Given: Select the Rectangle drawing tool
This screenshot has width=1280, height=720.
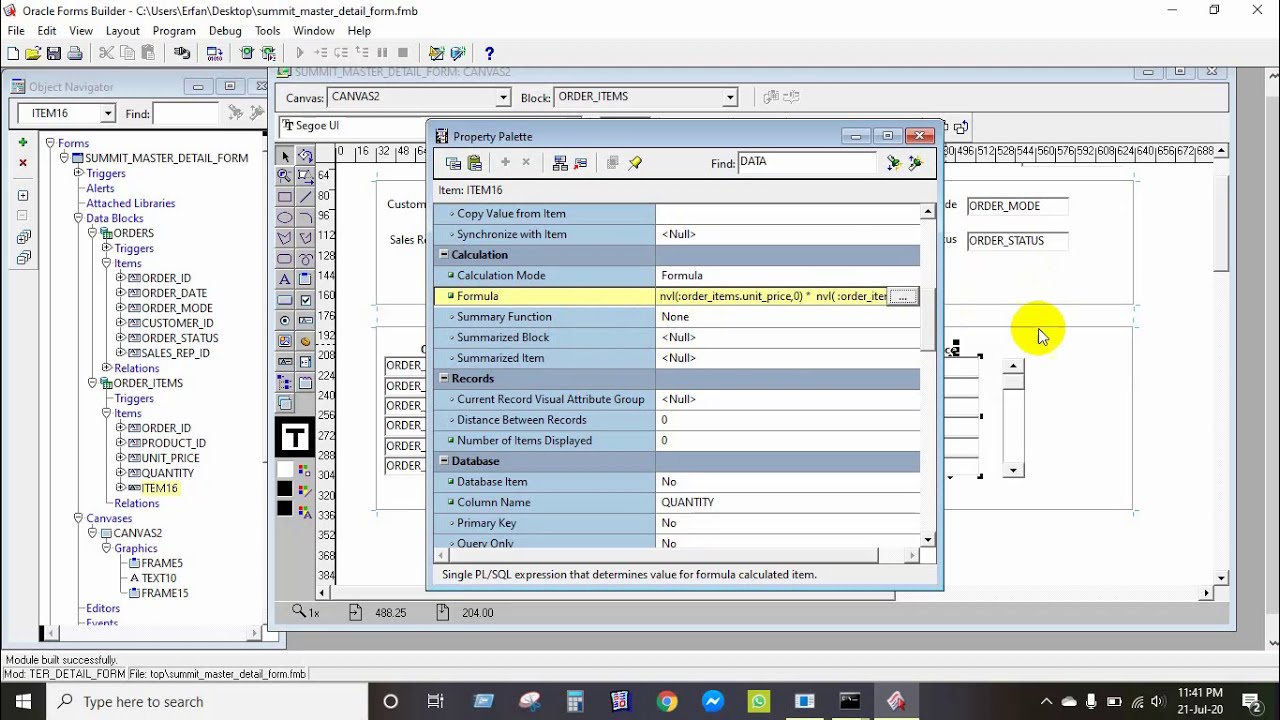Looking at the screenshot, I should [x=285, y=197].
